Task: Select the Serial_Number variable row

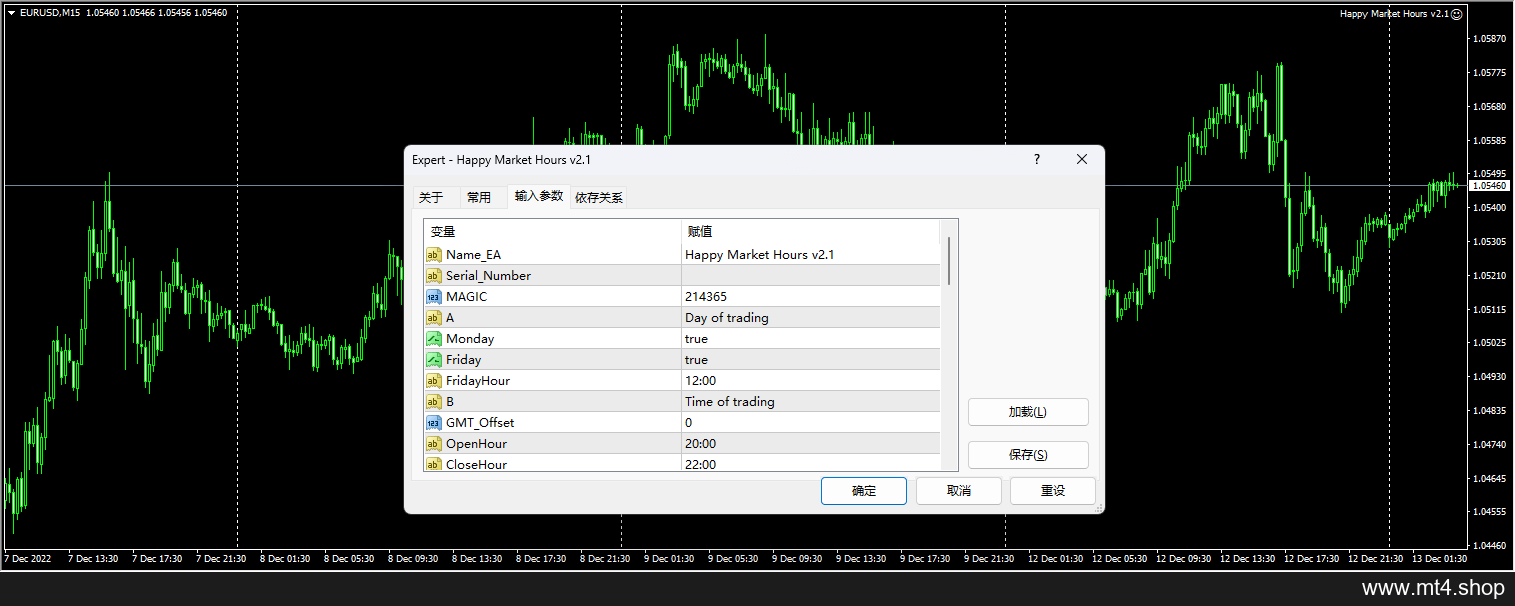Action: (x=682, y=276)
